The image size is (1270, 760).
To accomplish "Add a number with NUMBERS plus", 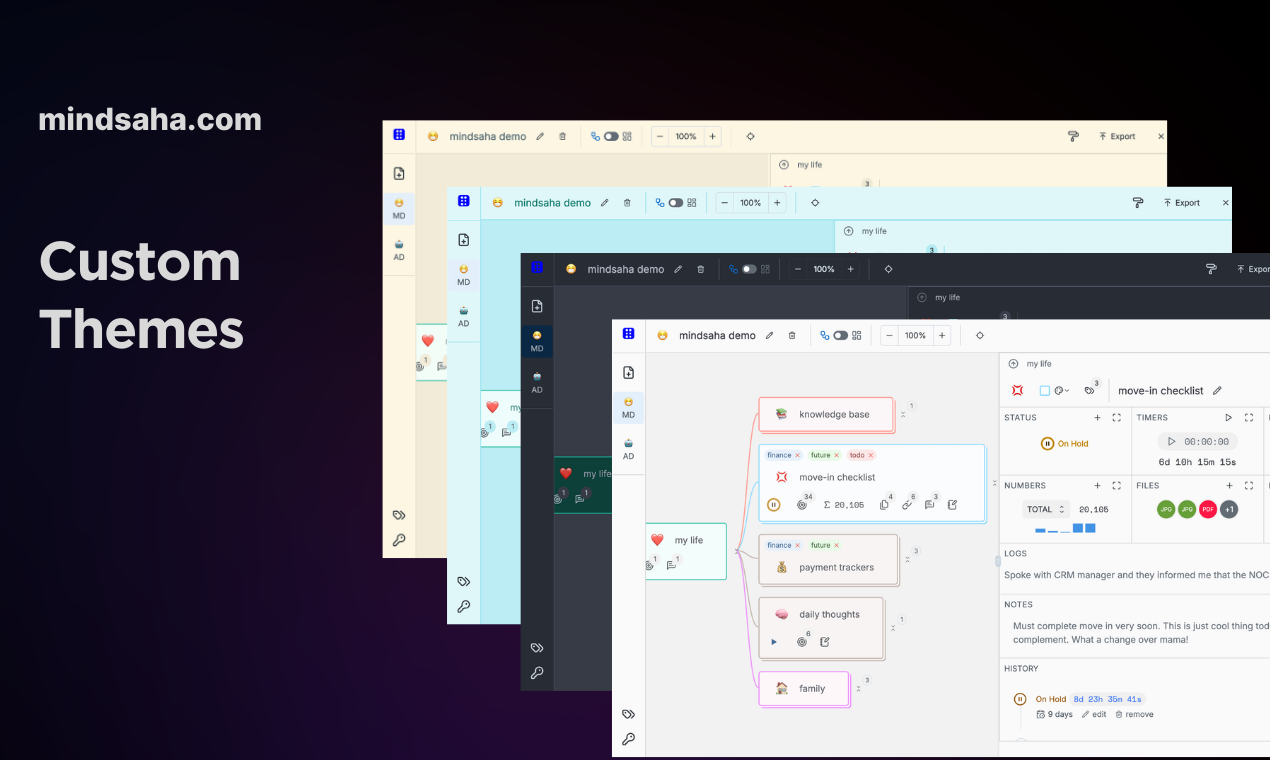I will [1097, 485].
